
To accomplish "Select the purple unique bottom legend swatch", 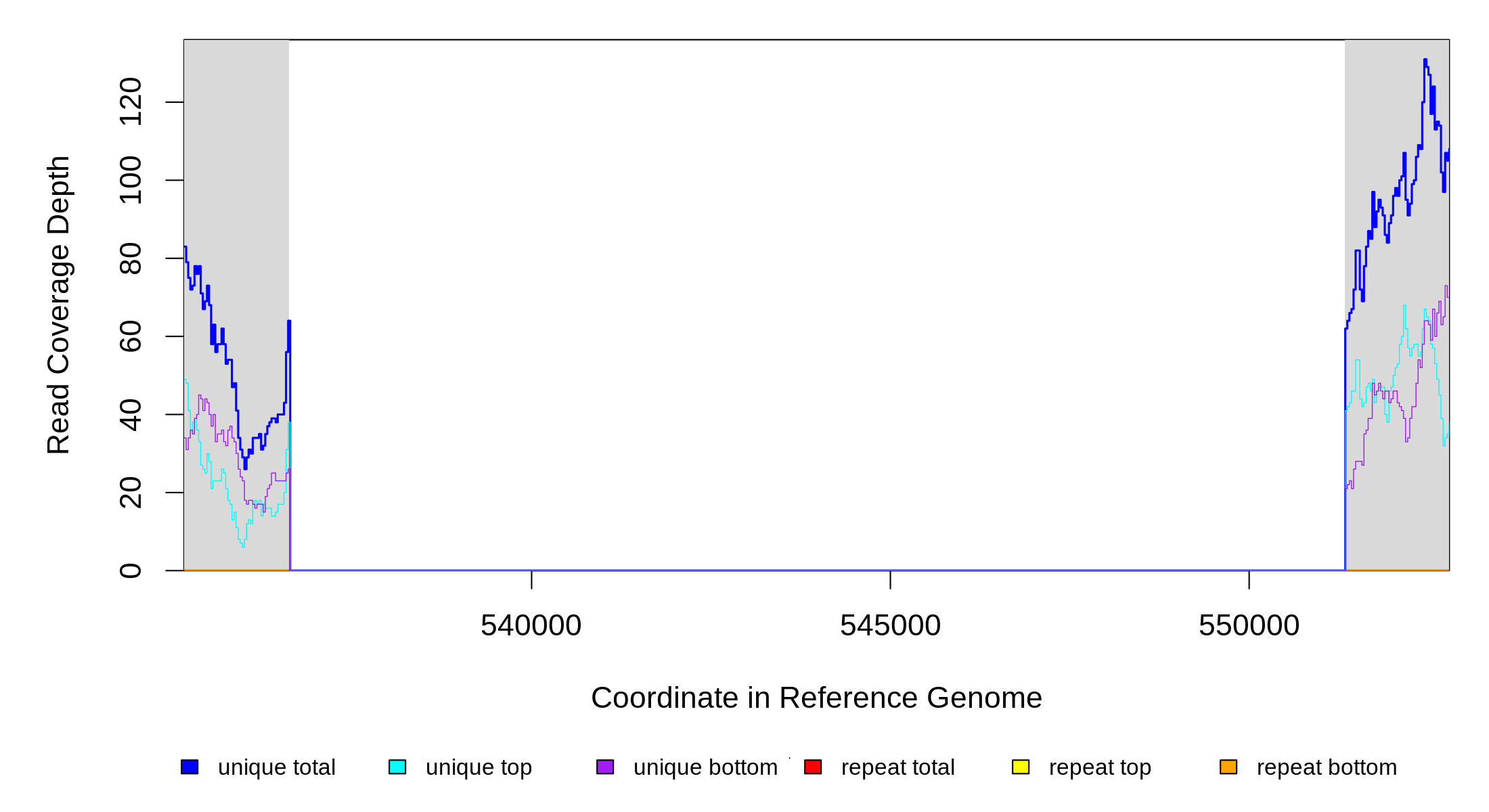I will [605, 767].
